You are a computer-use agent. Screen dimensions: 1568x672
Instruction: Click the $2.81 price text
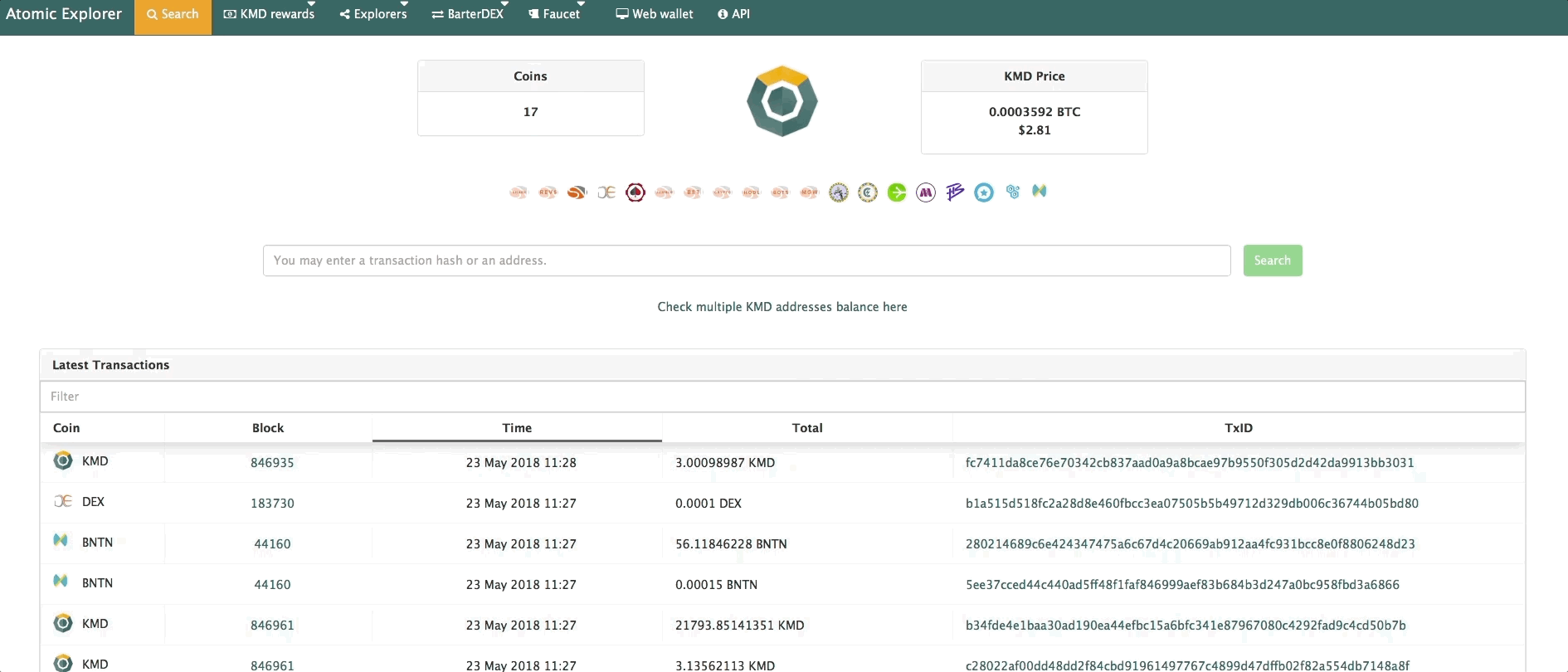coord(1035,130)
